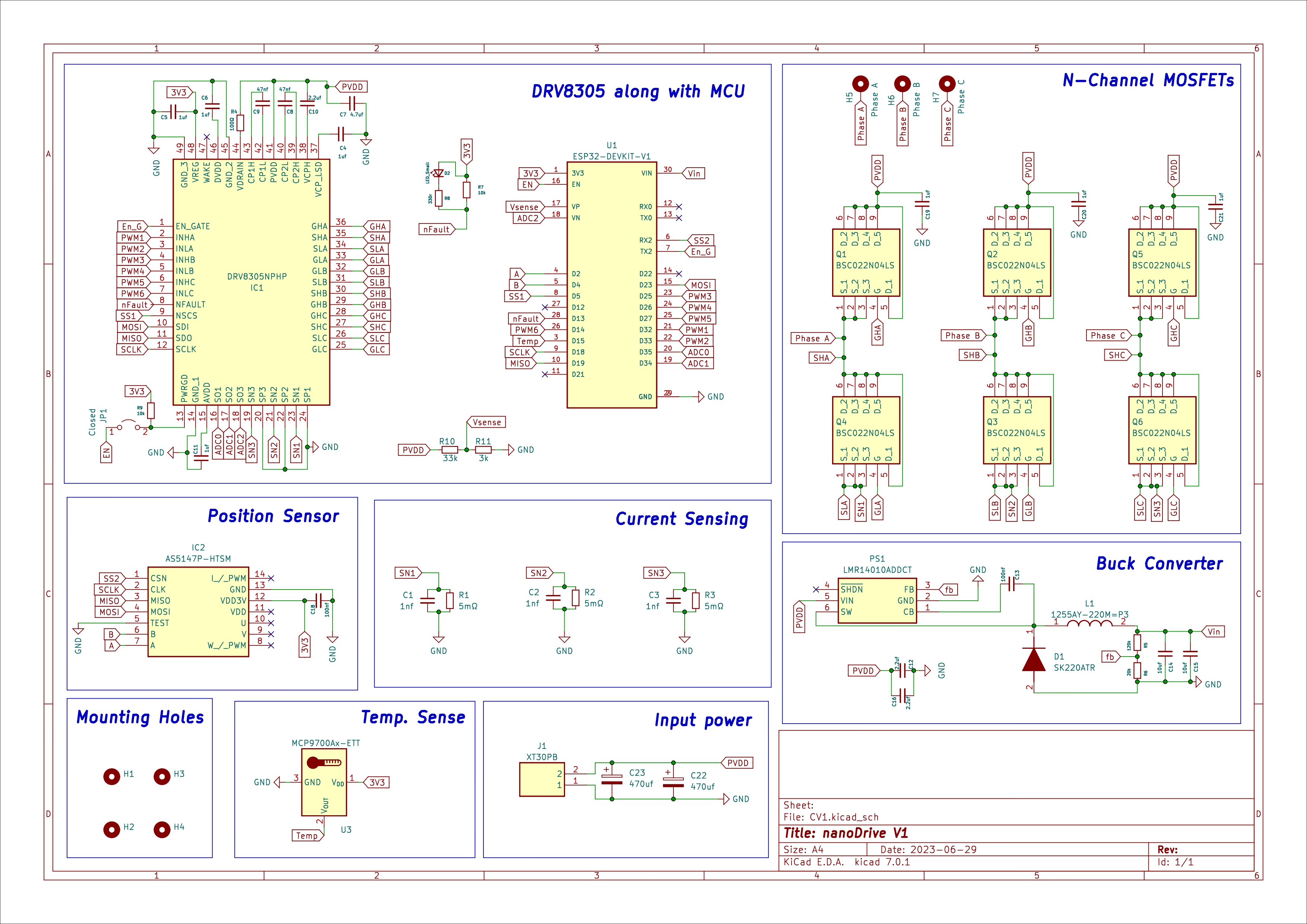Select the R2 5mΩ shunt resistor

coord(575,598)
